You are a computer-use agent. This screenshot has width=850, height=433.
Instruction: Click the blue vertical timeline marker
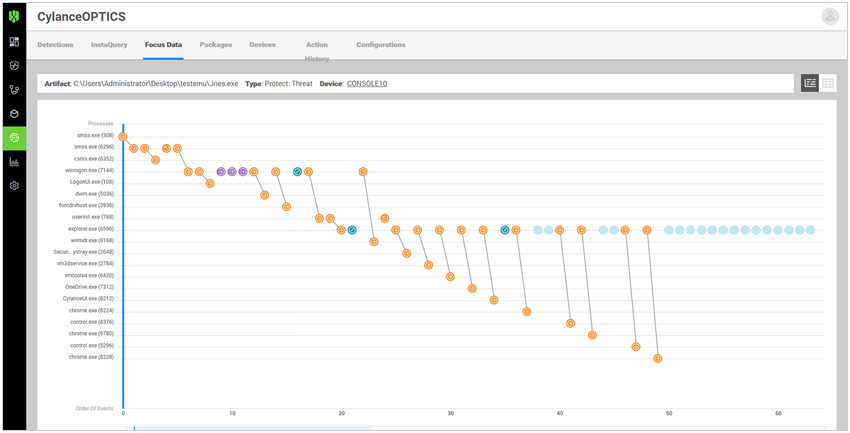coord(123,266)
